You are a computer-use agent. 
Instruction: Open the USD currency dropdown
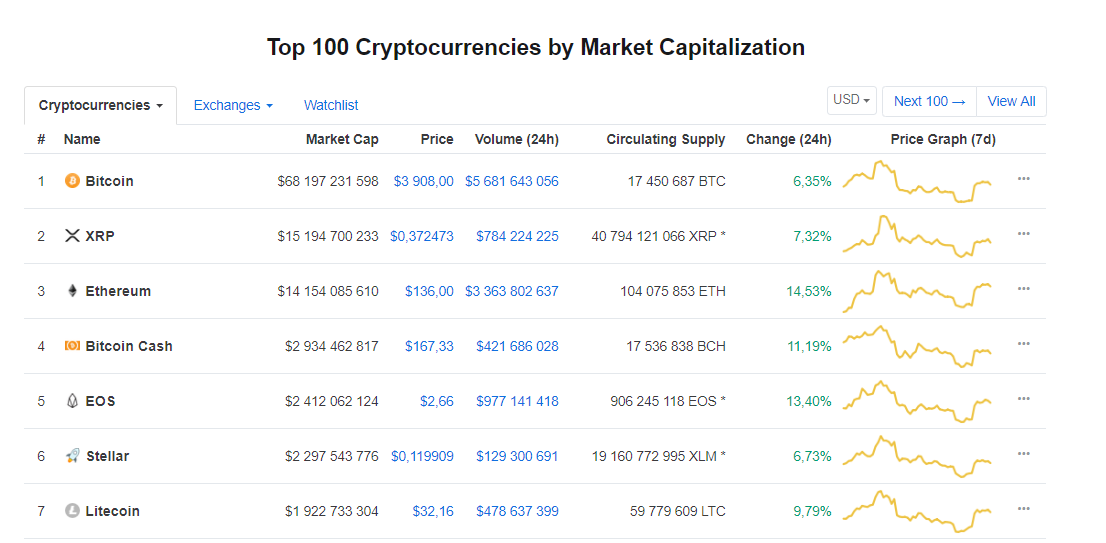pyautogui.click(x=852, y=100)
